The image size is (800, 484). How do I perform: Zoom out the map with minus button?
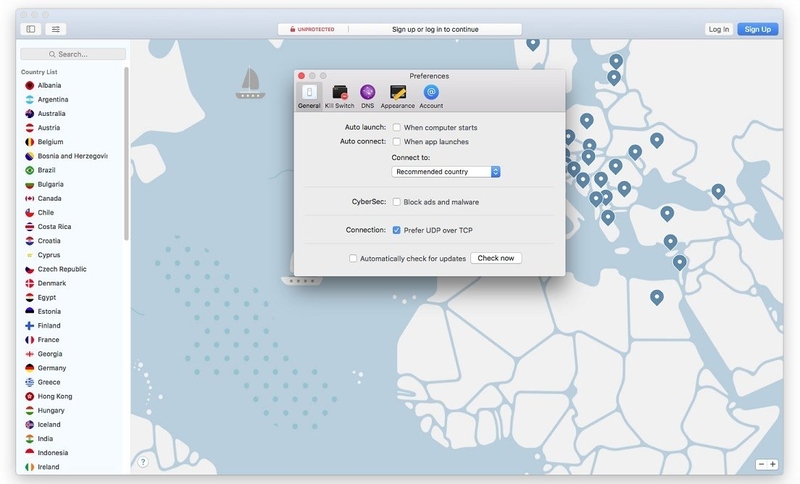tap(761, 464)
